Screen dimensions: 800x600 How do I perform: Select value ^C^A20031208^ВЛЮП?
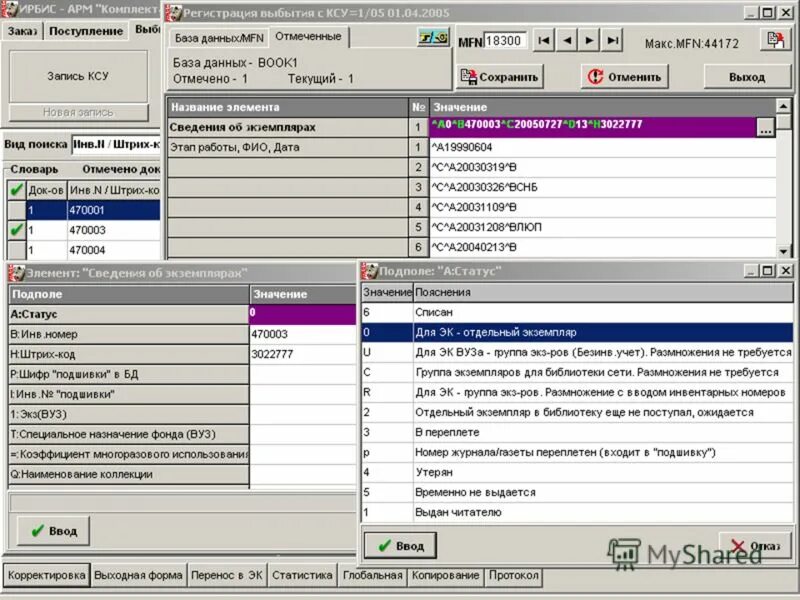602,227
